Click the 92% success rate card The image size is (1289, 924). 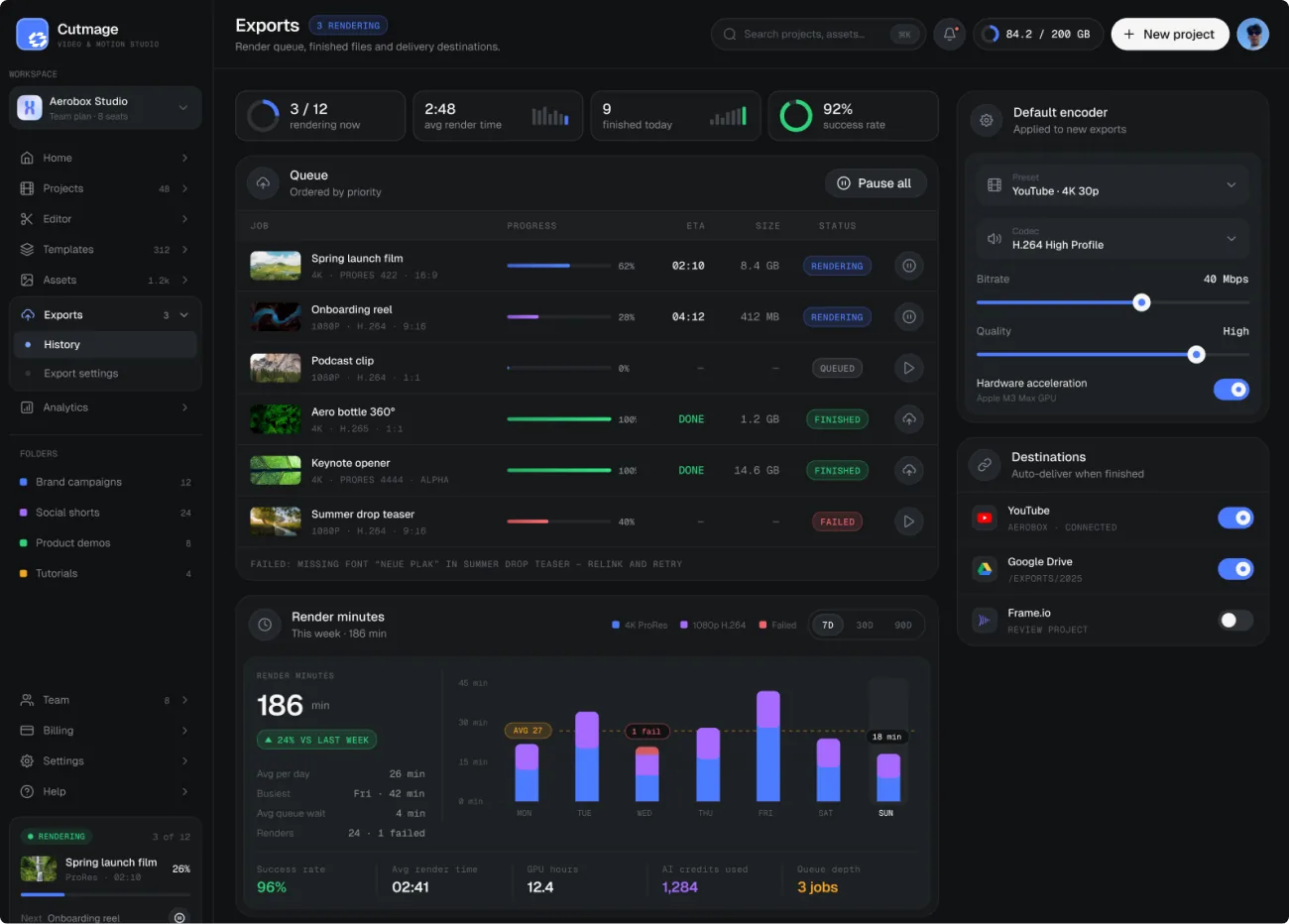853,116
